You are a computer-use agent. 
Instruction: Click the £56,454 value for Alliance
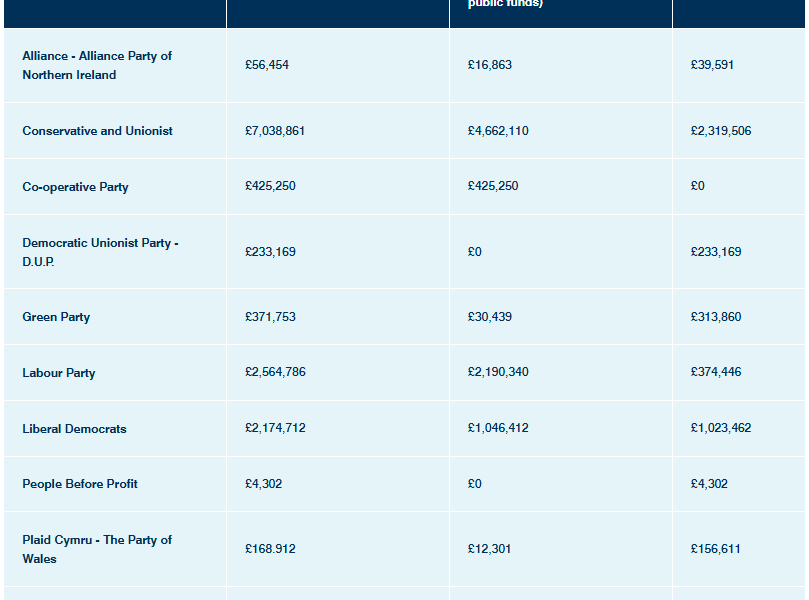(267, 65)
